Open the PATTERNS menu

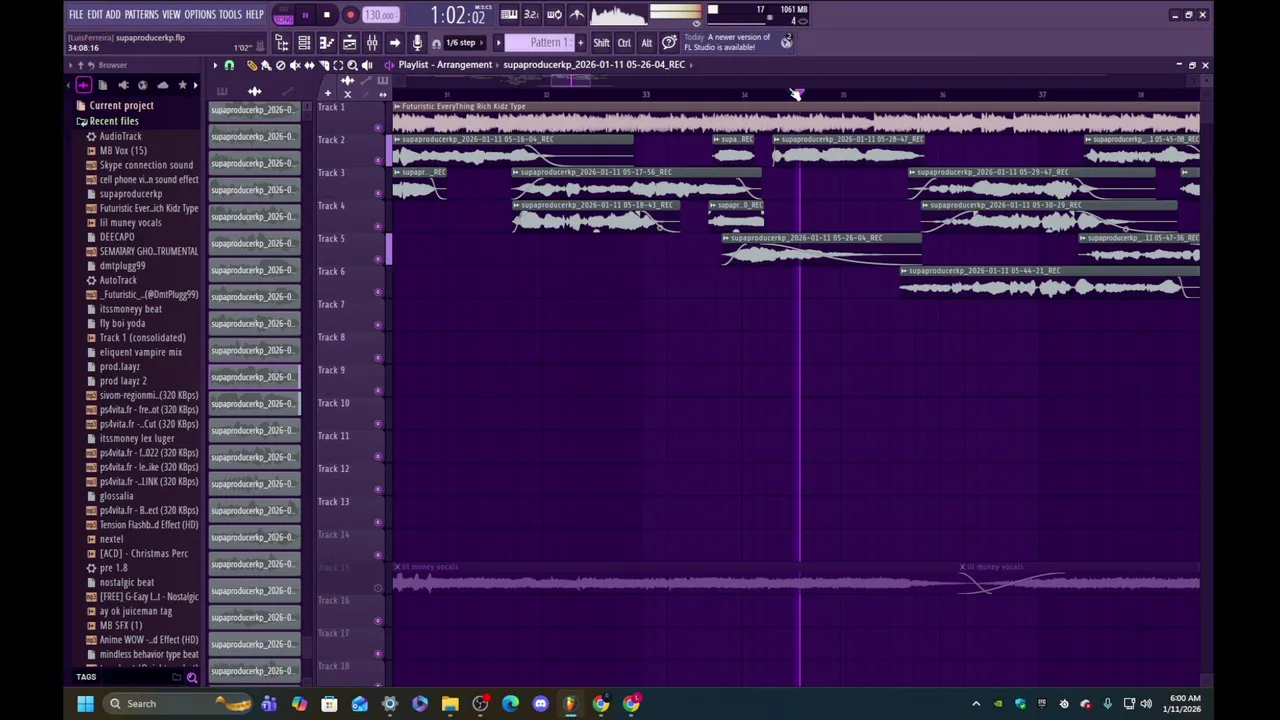pos(141,15)
